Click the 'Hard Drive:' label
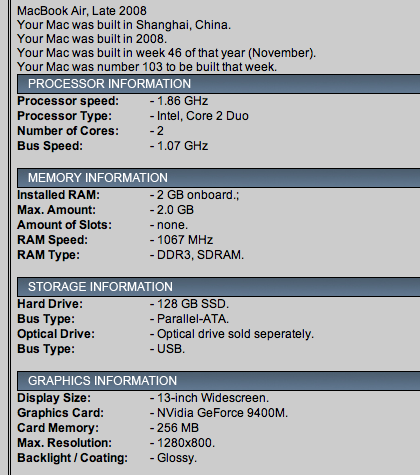The width and height of the screenshot is (420, 475). tap(50, 304)
